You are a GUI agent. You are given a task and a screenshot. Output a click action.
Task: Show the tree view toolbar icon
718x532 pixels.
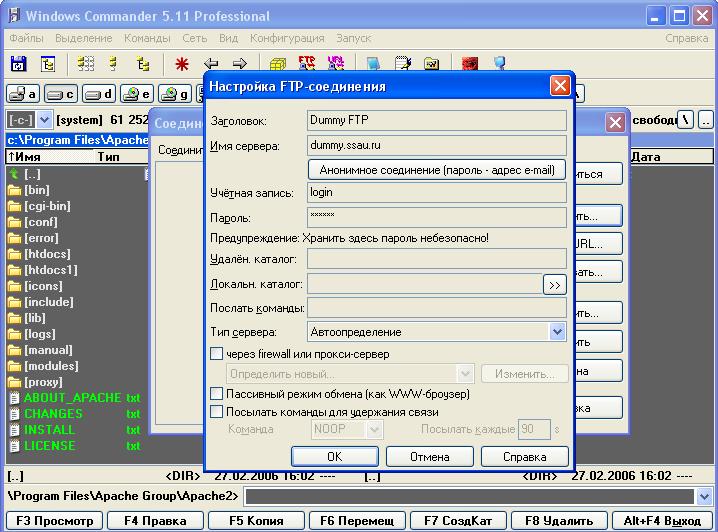click(143, 64)
